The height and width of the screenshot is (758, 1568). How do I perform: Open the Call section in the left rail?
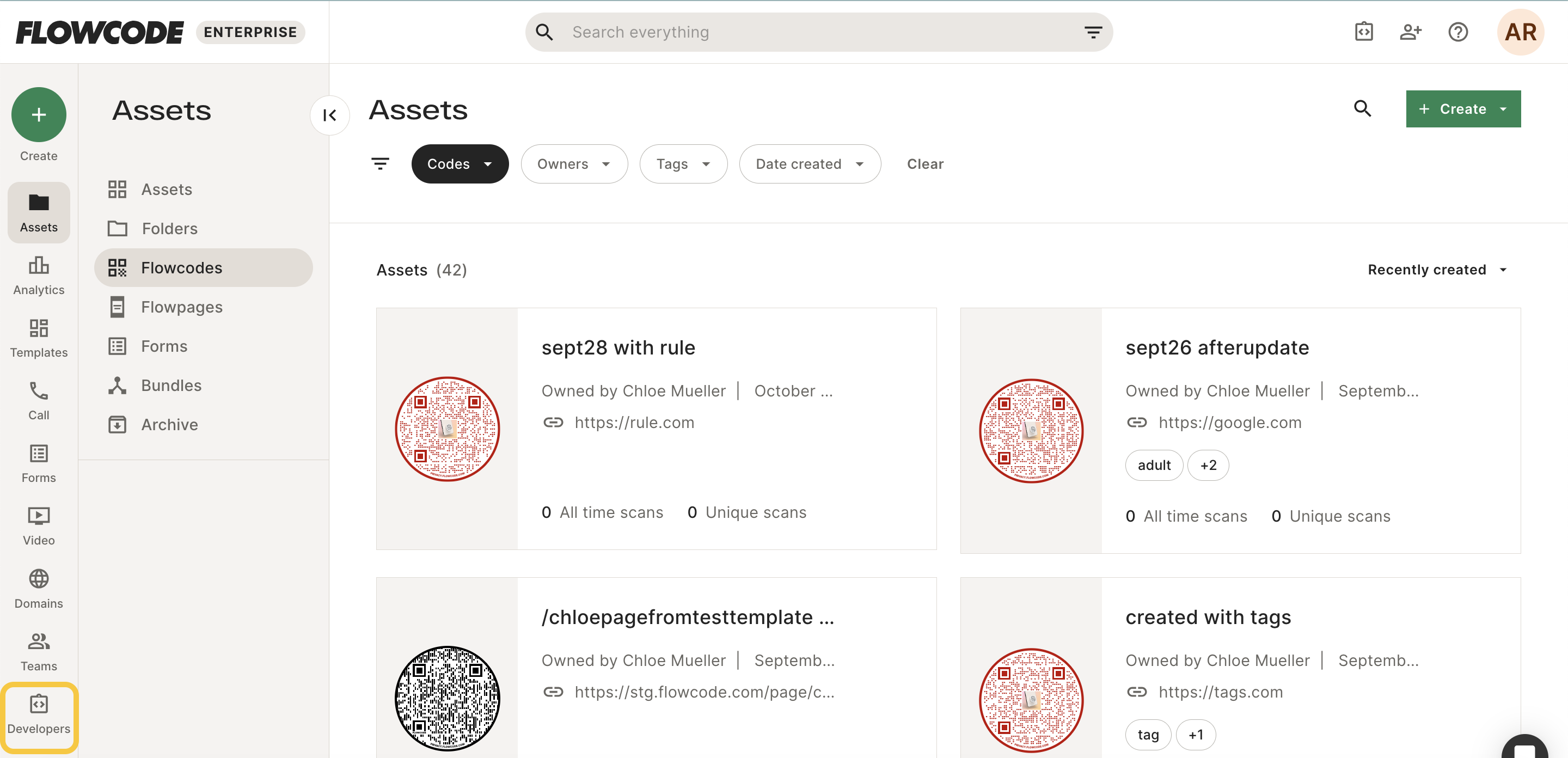(x=38, y=401)
